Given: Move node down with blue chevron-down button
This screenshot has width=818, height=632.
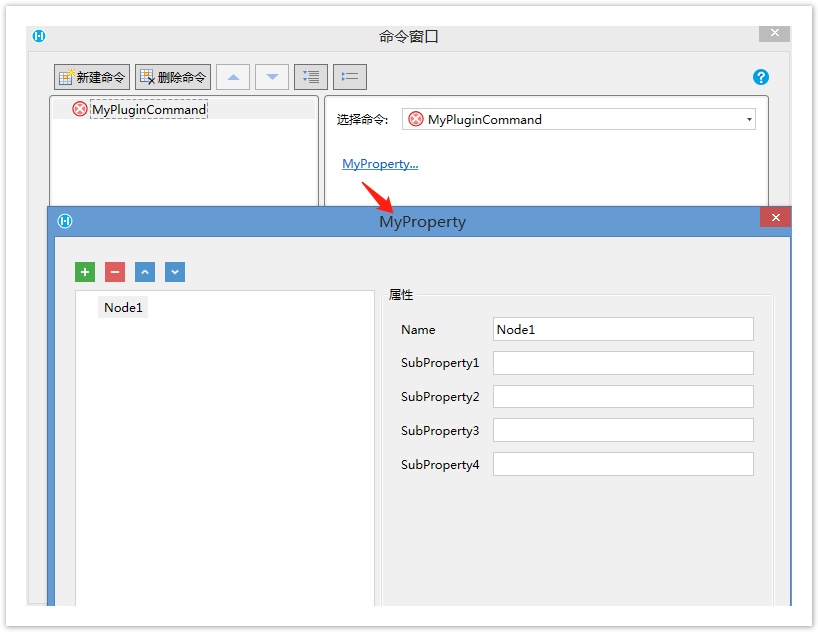Looking at the screenshot, I should (x=175, y=272).
